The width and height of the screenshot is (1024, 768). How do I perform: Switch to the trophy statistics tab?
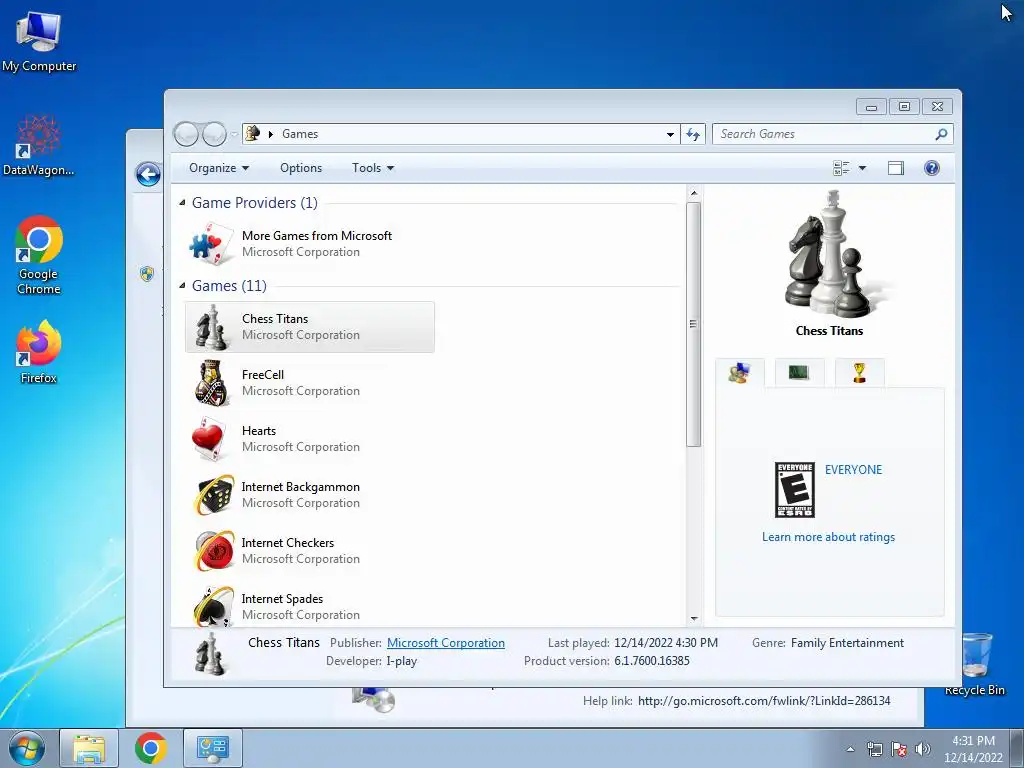click(x=859, y=373)
